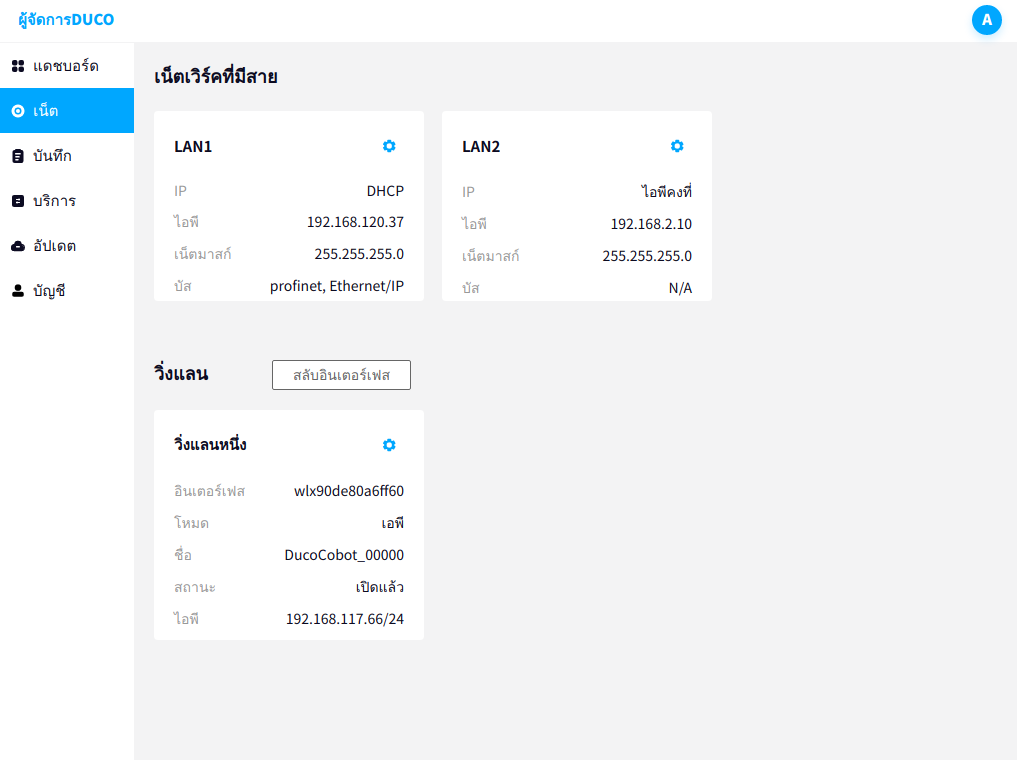
Task: Click LAN1 netmask 255.255.255.0 value
Action: (x=359, y=254)
